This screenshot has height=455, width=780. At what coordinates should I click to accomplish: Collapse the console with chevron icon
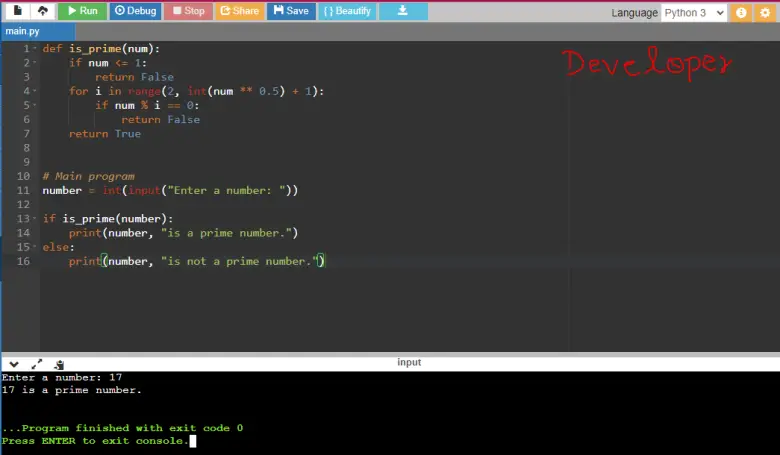[14, 364]
